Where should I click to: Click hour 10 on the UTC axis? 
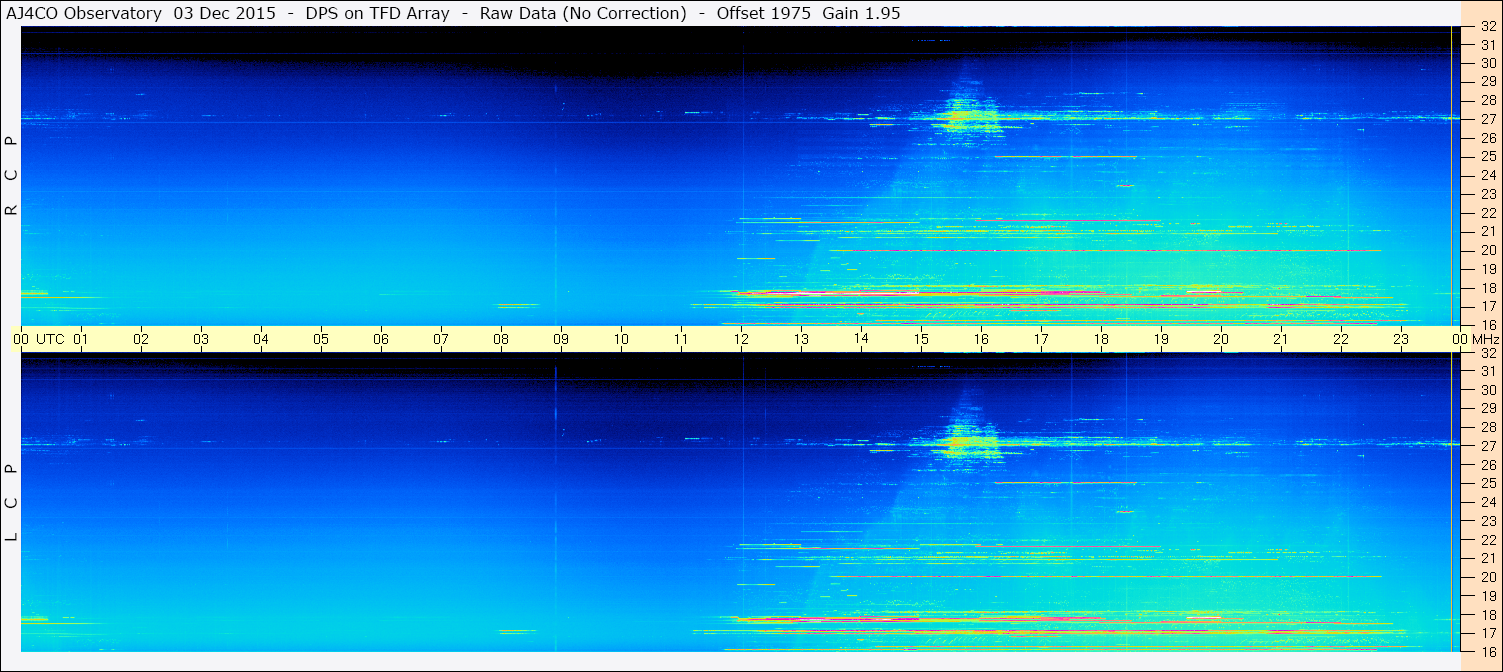click(621, 339)
